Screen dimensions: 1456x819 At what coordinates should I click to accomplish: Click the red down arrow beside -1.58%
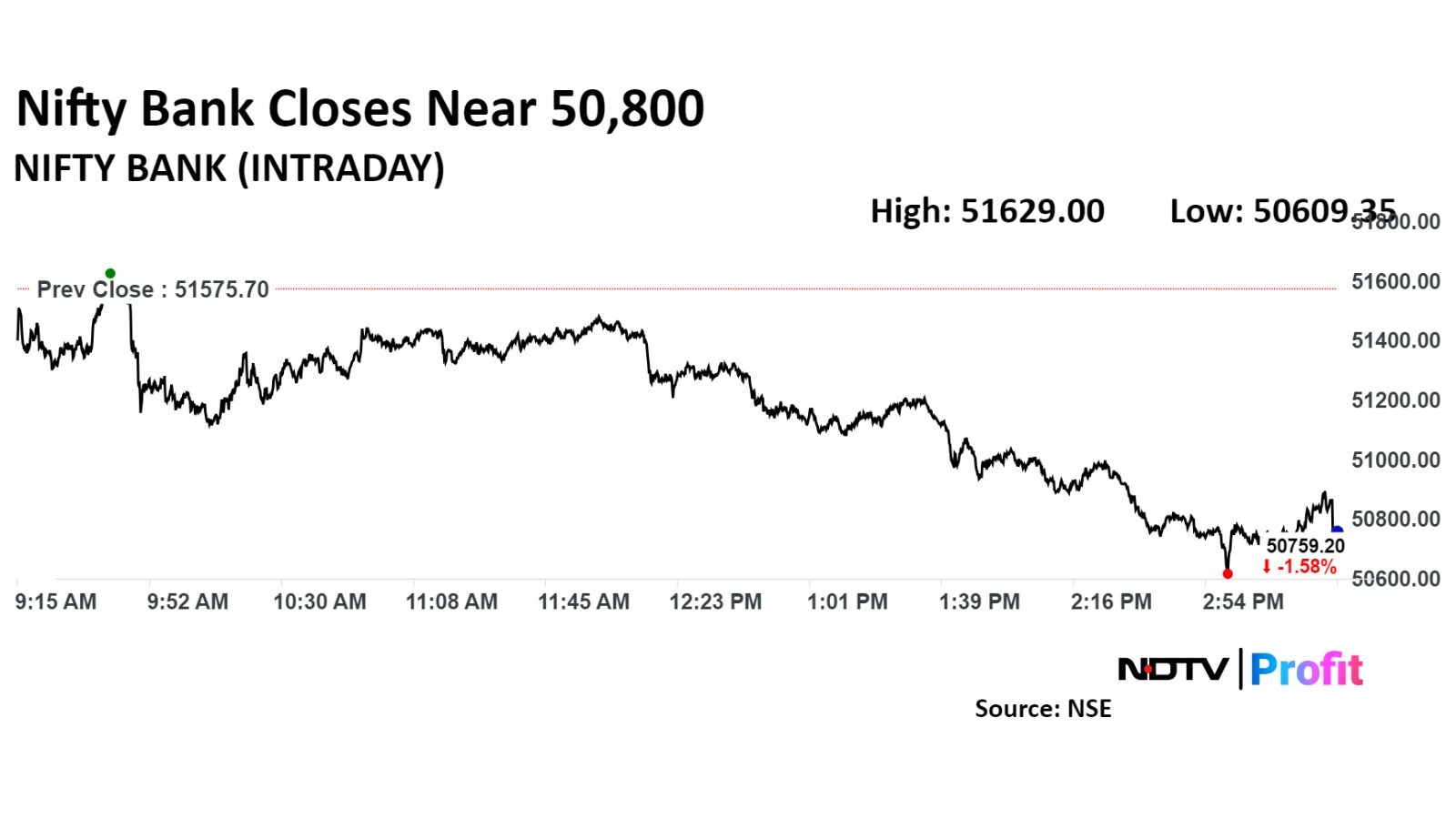1266,567
